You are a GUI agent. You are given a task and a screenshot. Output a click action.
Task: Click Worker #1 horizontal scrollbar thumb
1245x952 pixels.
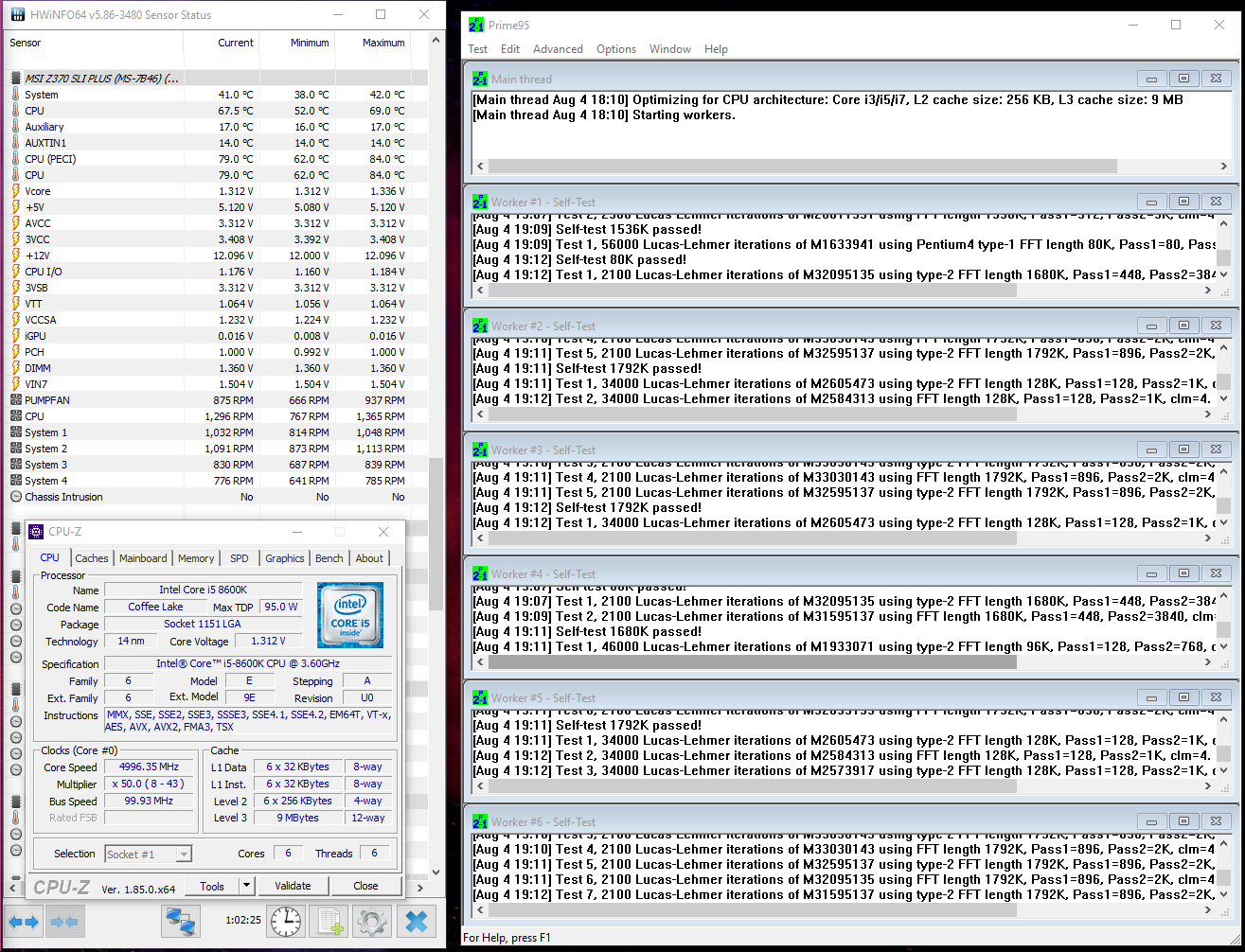pos(753,291)
